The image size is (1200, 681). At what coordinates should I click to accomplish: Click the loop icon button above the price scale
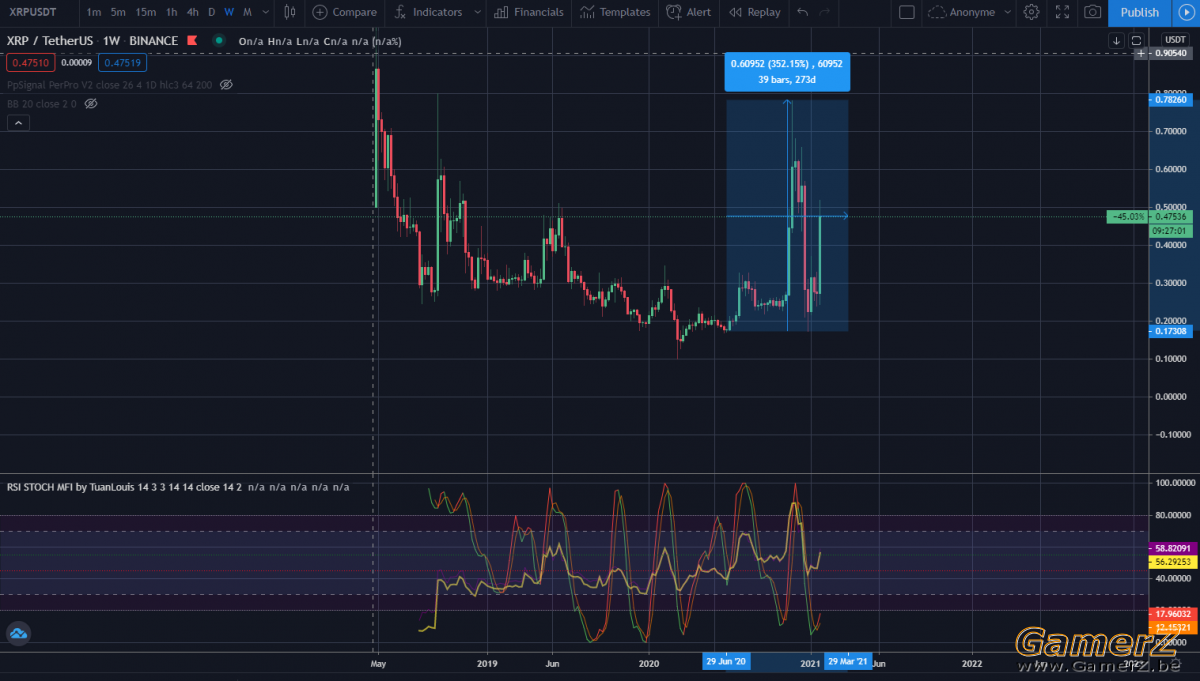[1136, 40]
